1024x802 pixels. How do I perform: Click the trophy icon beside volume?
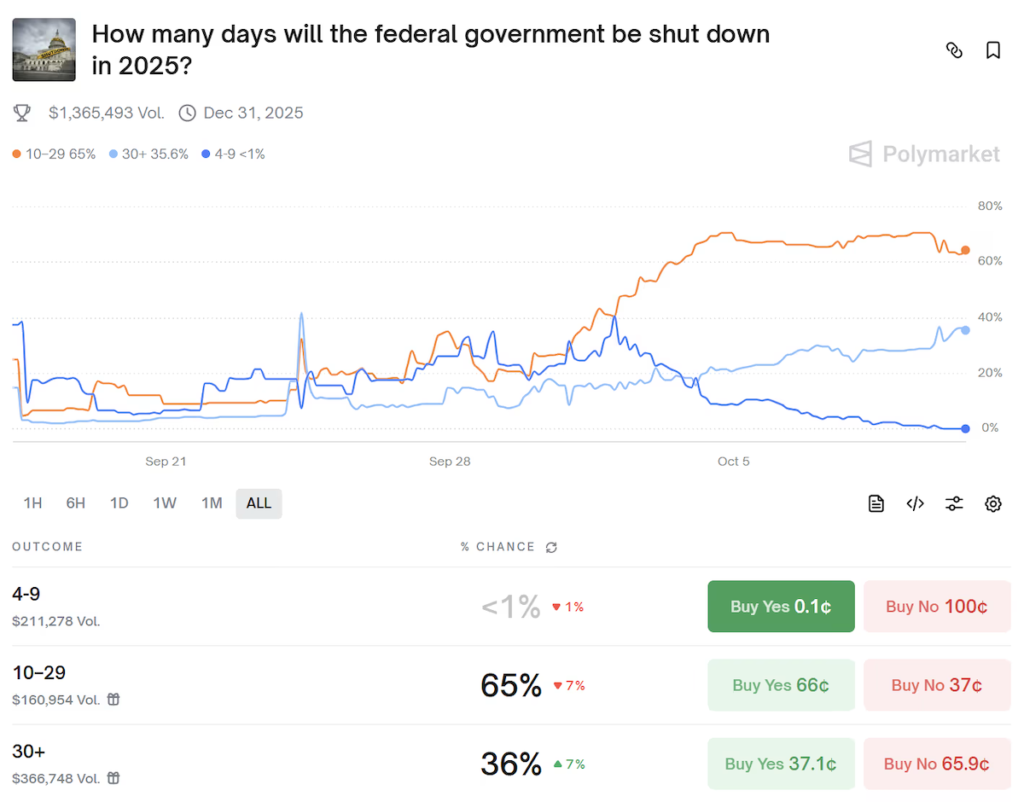(x=22, y=113)
